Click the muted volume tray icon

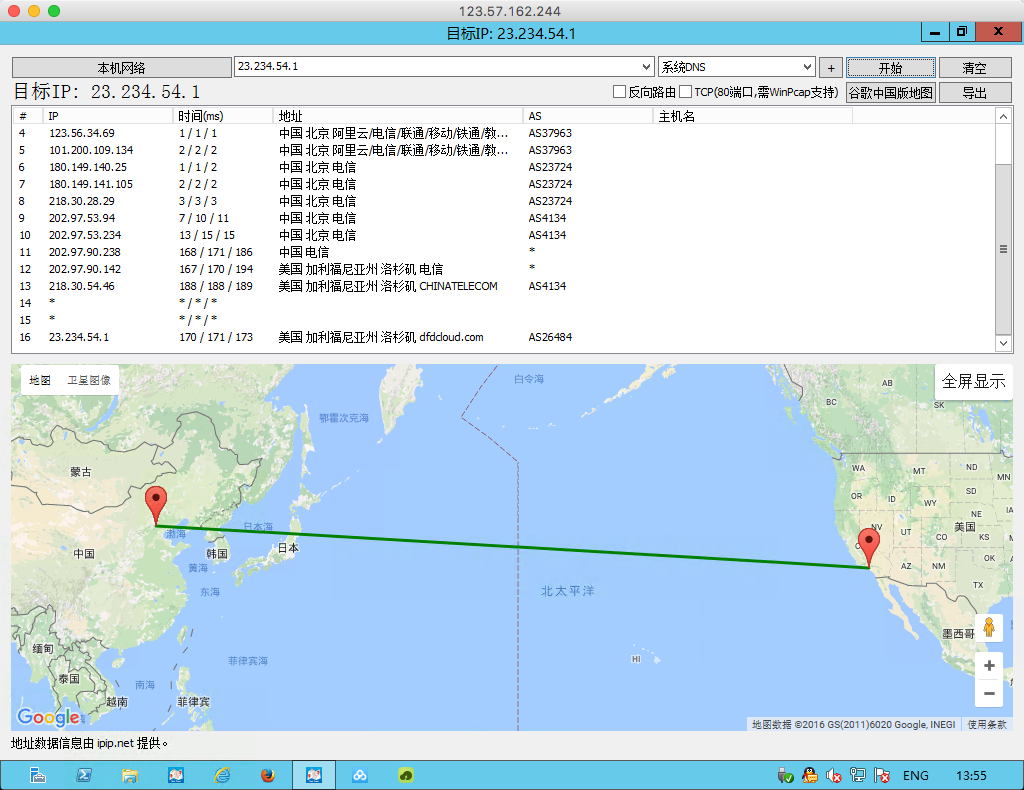click(x=834, y=775)
